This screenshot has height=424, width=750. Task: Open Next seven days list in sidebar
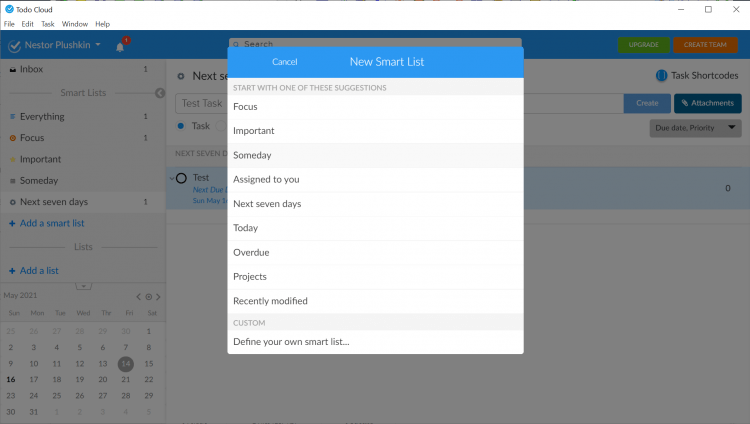pyautogui.click(x=83, y=202)
